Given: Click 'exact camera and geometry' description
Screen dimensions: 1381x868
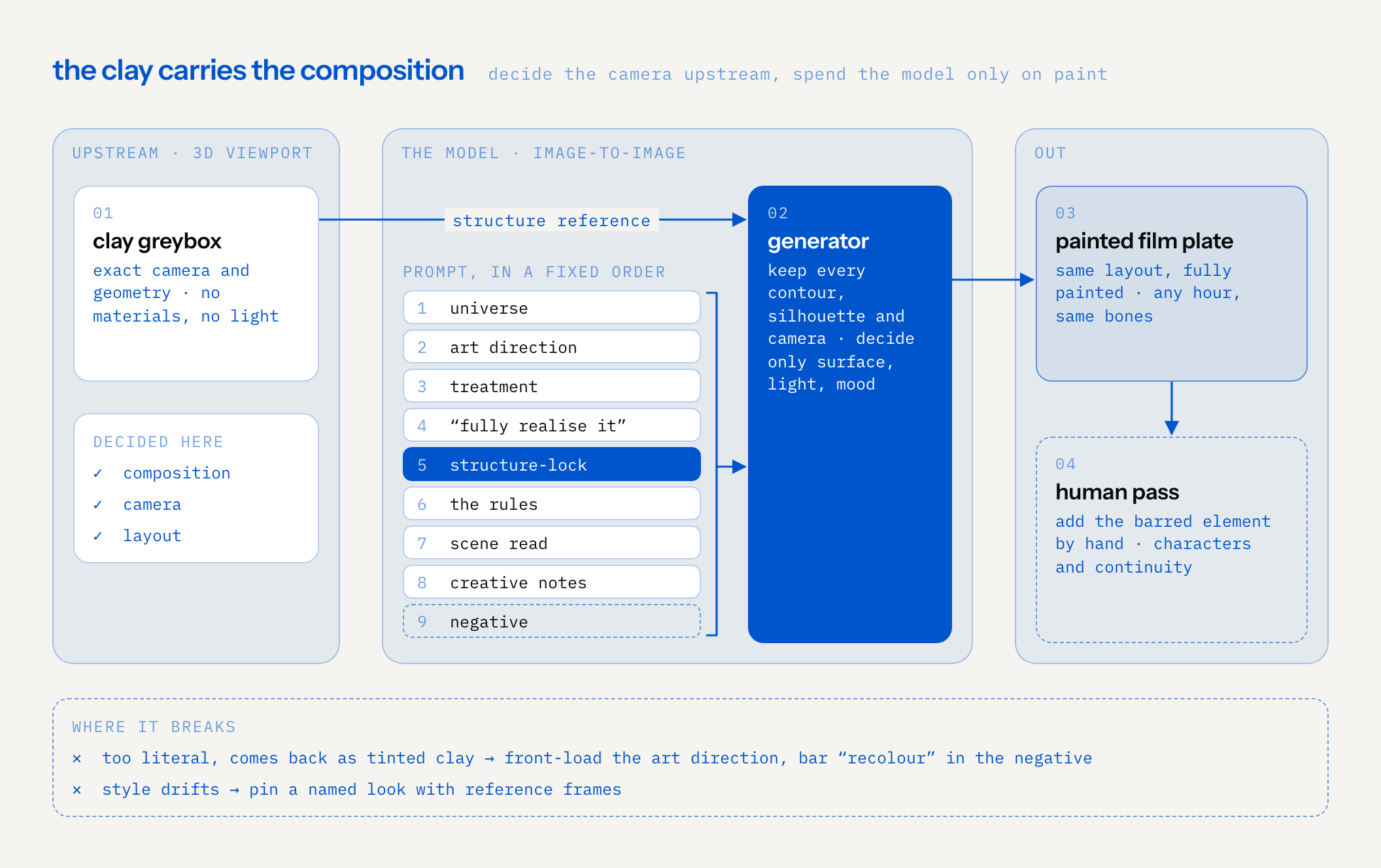Looking at the screenshot, I should coord(186,293).
